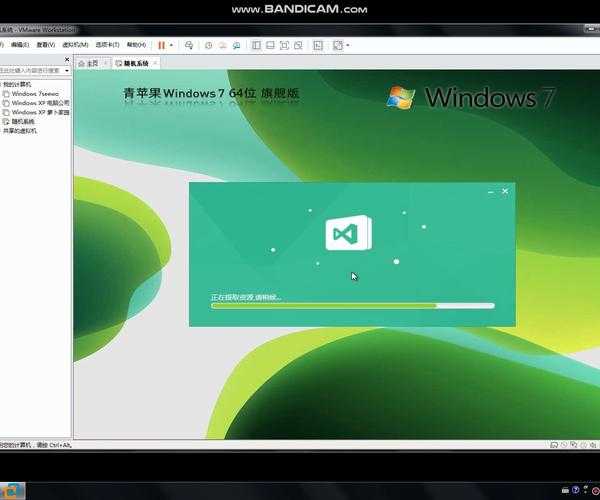Pause the virtual machine with the orange pause icon
The height and width of the screenshot is (500, 600).
click(x=161, y=45)
